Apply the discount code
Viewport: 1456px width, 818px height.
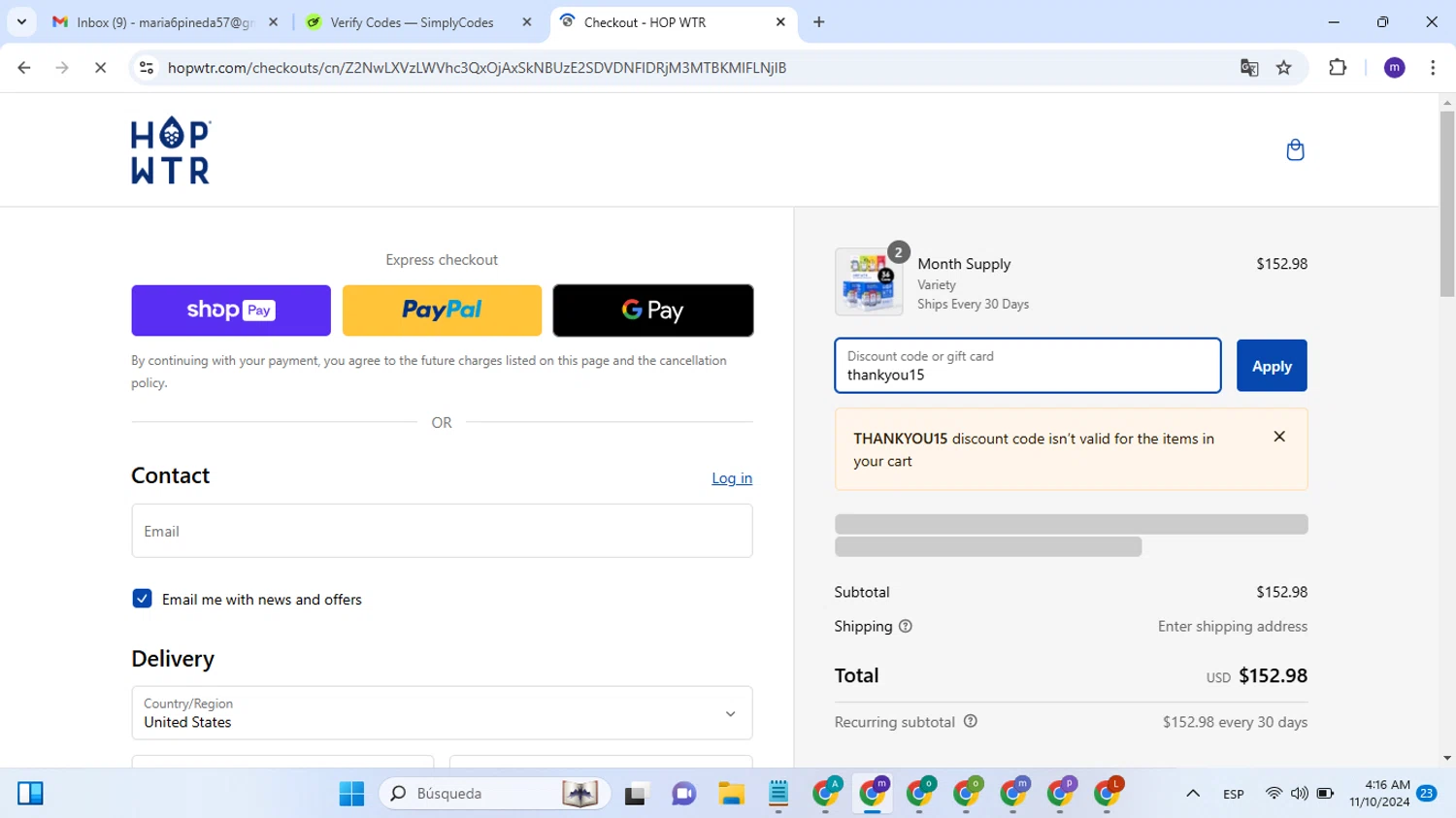pyautogui.click(x=1272, y=366)
